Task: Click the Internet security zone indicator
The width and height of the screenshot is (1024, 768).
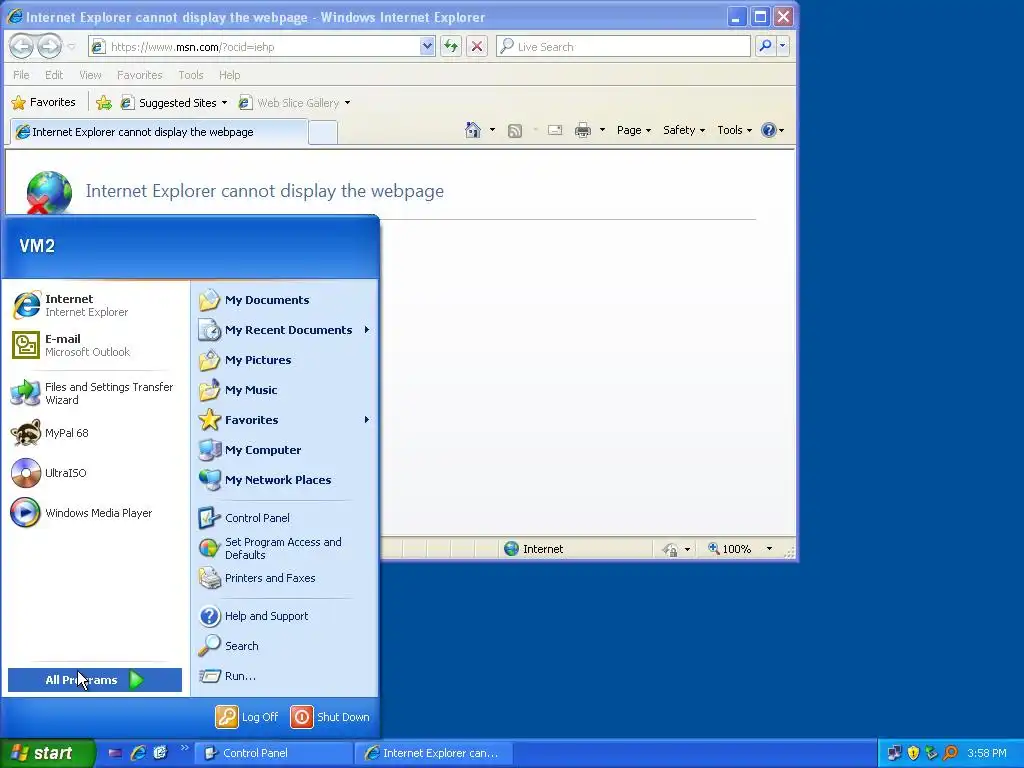Action: 534,549
